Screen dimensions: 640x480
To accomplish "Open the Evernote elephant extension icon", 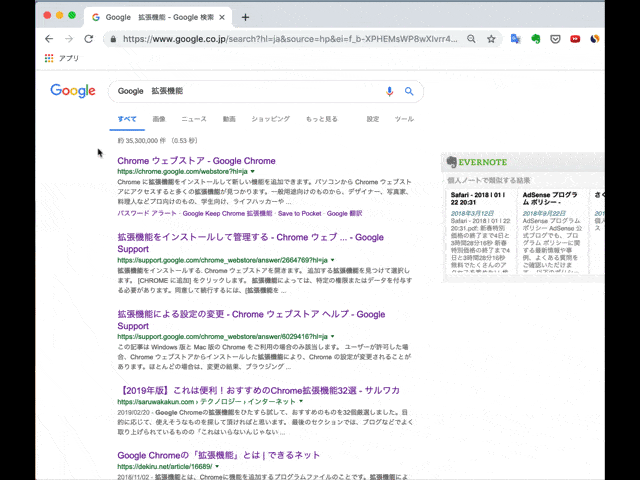I will tap(536, 39).
